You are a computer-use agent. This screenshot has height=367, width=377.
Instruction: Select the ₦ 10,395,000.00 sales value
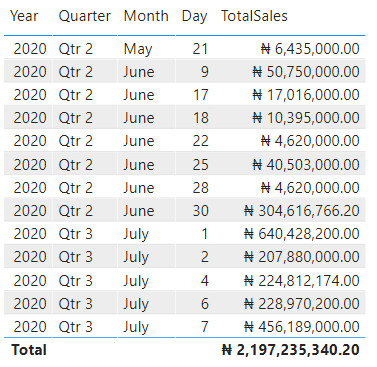click(306, 118)
